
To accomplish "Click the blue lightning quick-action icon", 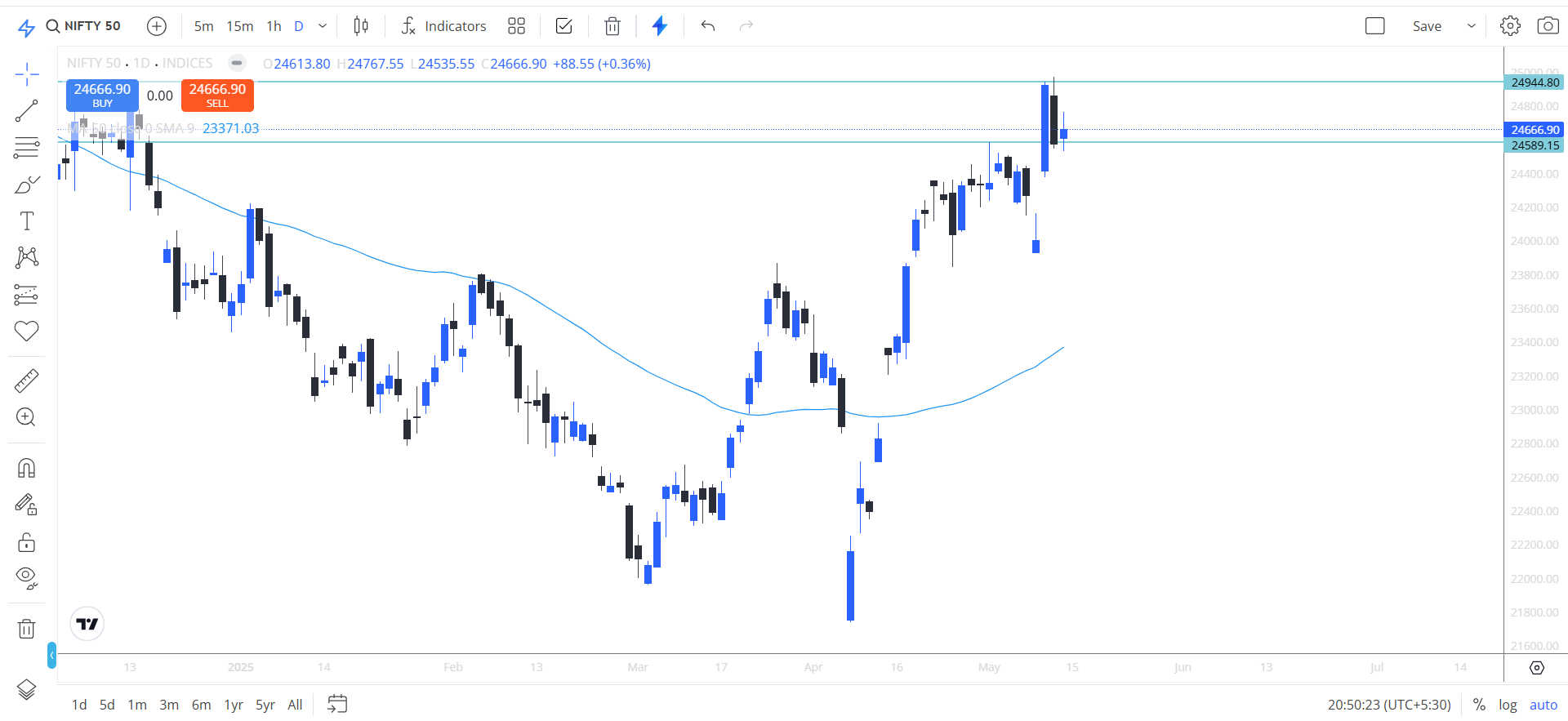I will point(660,26).
